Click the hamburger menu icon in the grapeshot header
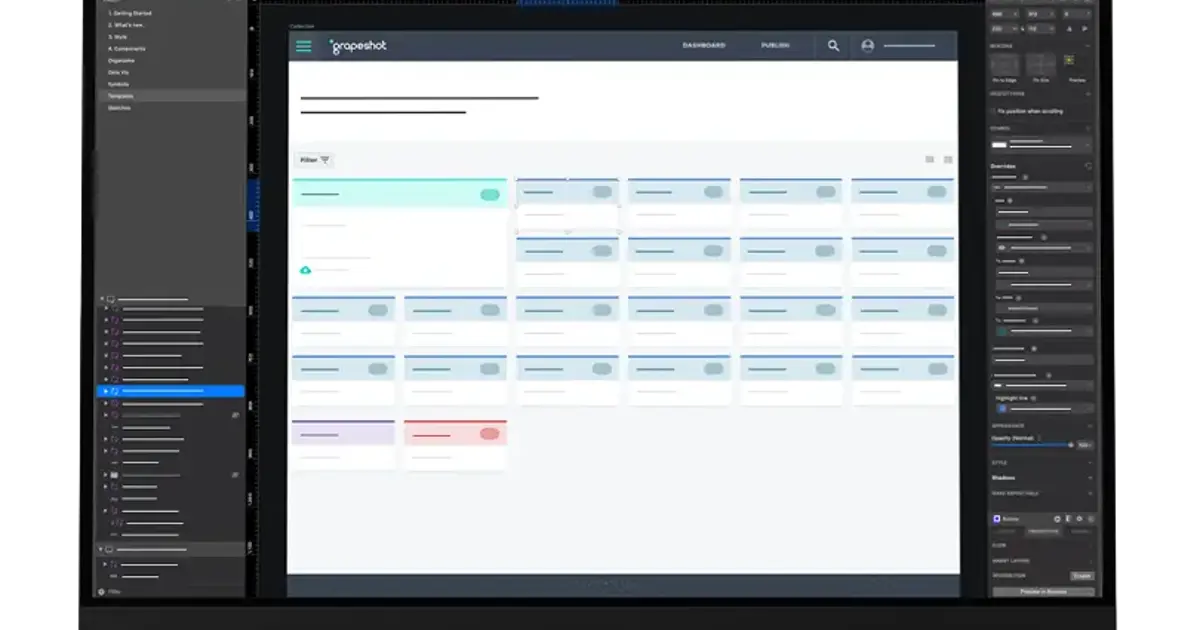The width and height of the screenshot is (1200, 630). [304, 46]
